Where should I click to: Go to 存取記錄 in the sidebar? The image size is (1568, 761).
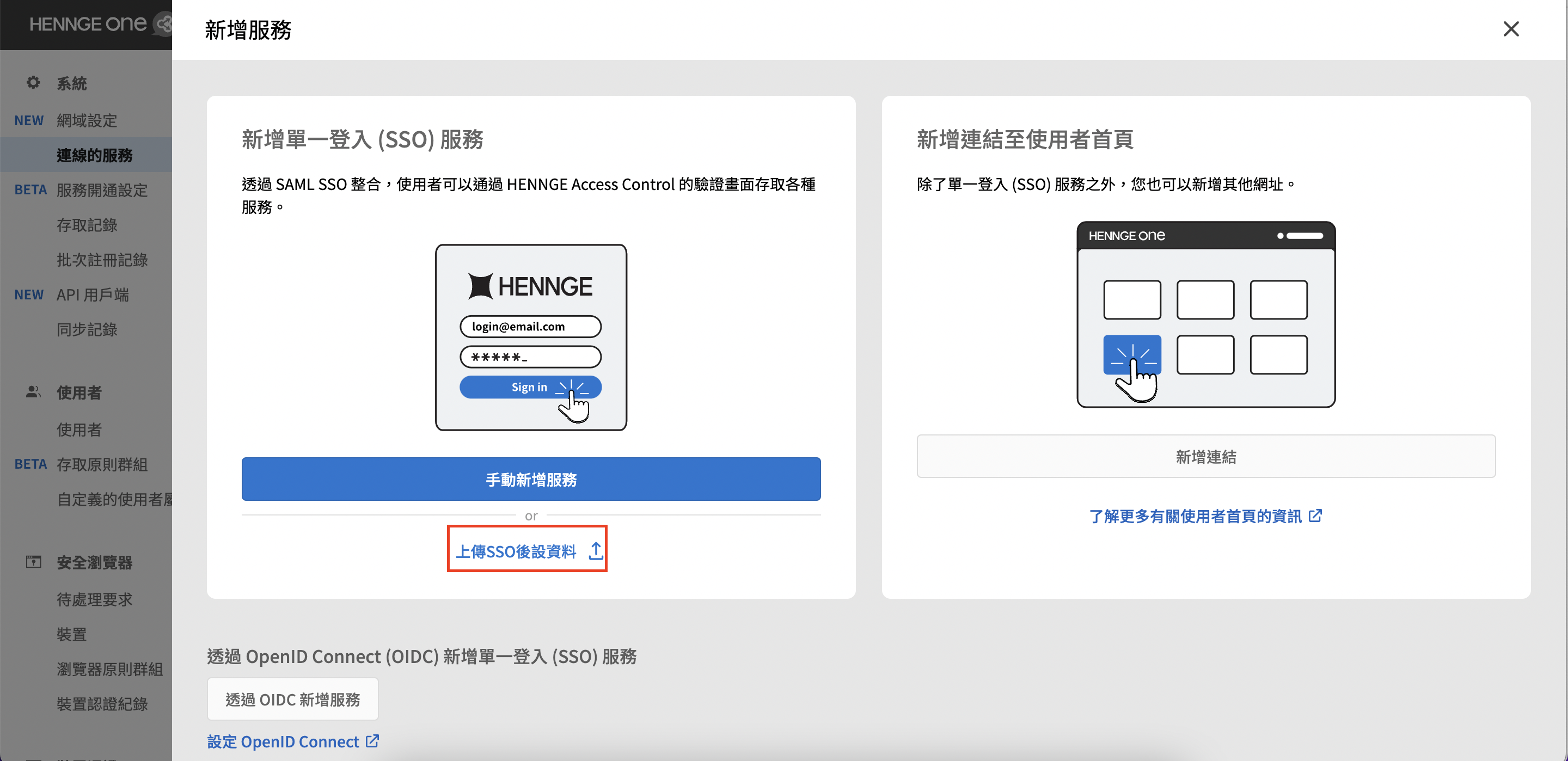87,225
